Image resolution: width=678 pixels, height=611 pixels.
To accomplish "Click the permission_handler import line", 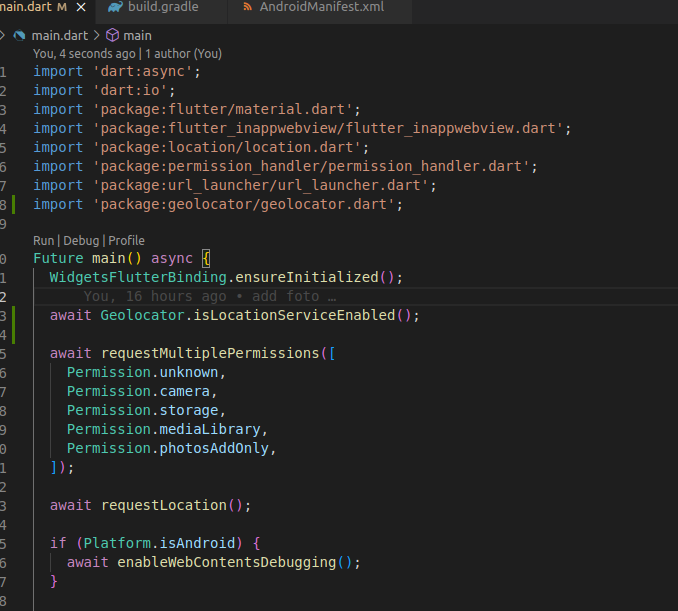I will pos(285,166).
